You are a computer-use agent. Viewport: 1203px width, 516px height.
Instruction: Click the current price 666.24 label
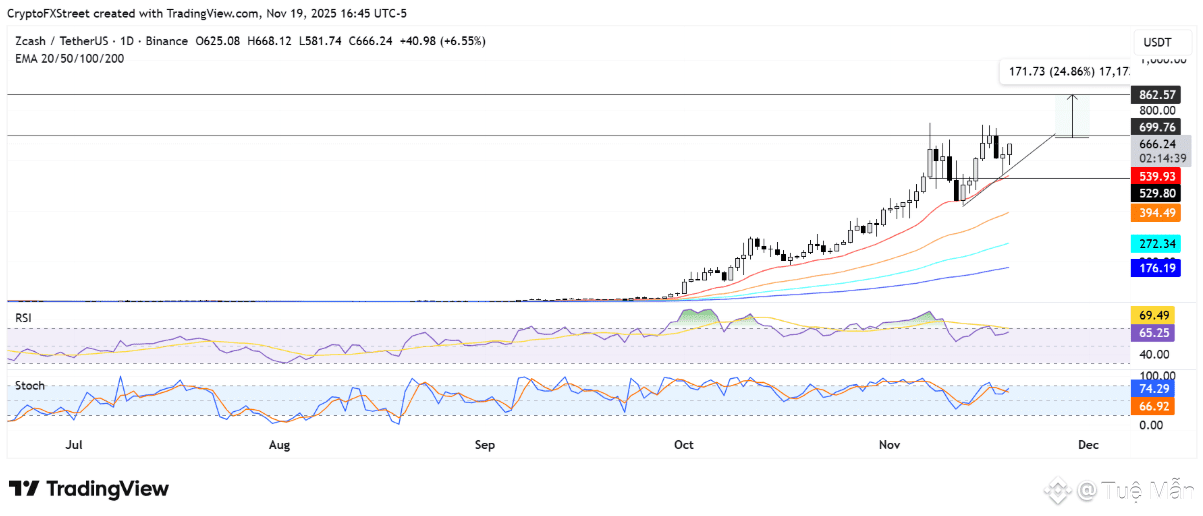point(1158,143)
